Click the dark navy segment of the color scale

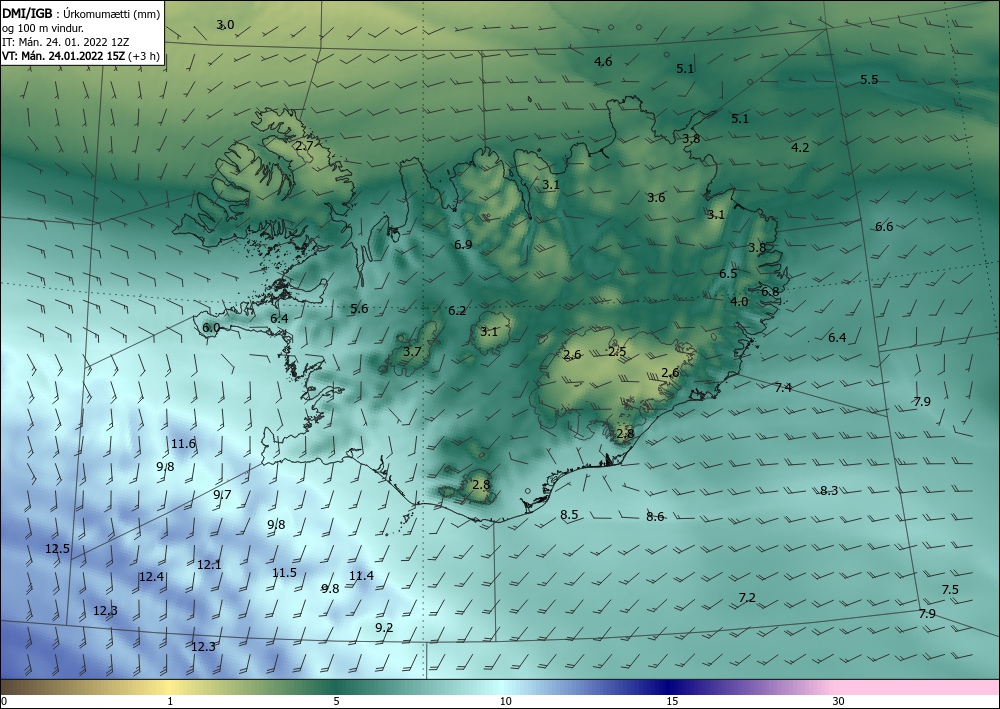click(x=670, y=687)
